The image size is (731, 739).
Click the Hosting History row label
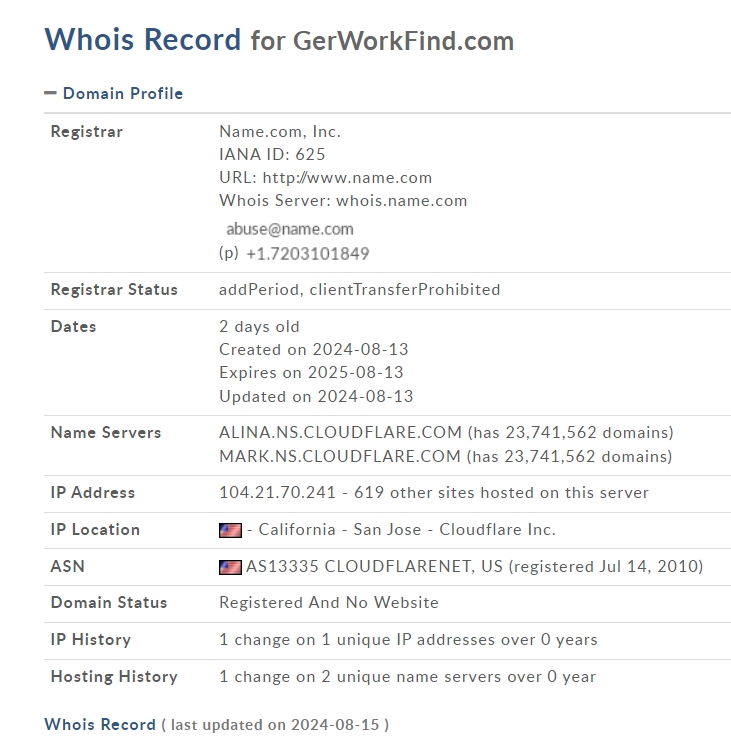click(114, 677)
